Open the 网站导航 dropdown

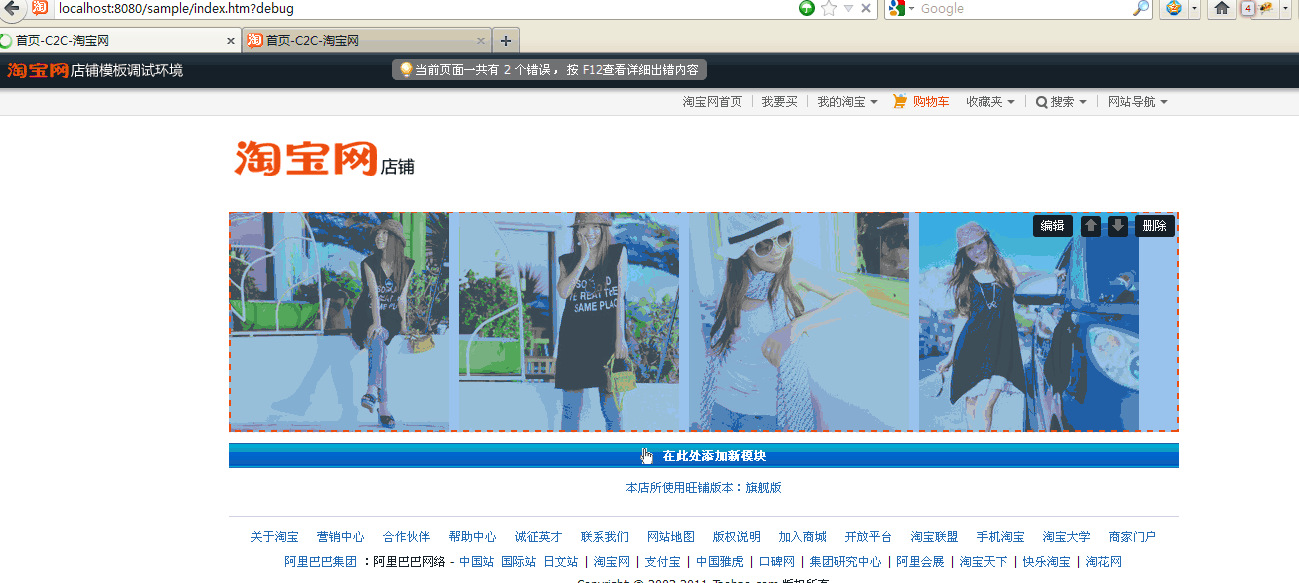(1137, 102)
